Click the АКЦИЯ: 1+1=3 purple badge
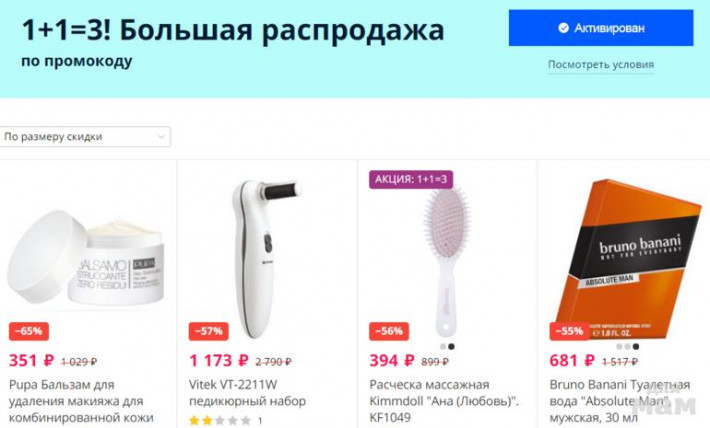The height and width of the screenshot is (428, 710). coord(411,179)
